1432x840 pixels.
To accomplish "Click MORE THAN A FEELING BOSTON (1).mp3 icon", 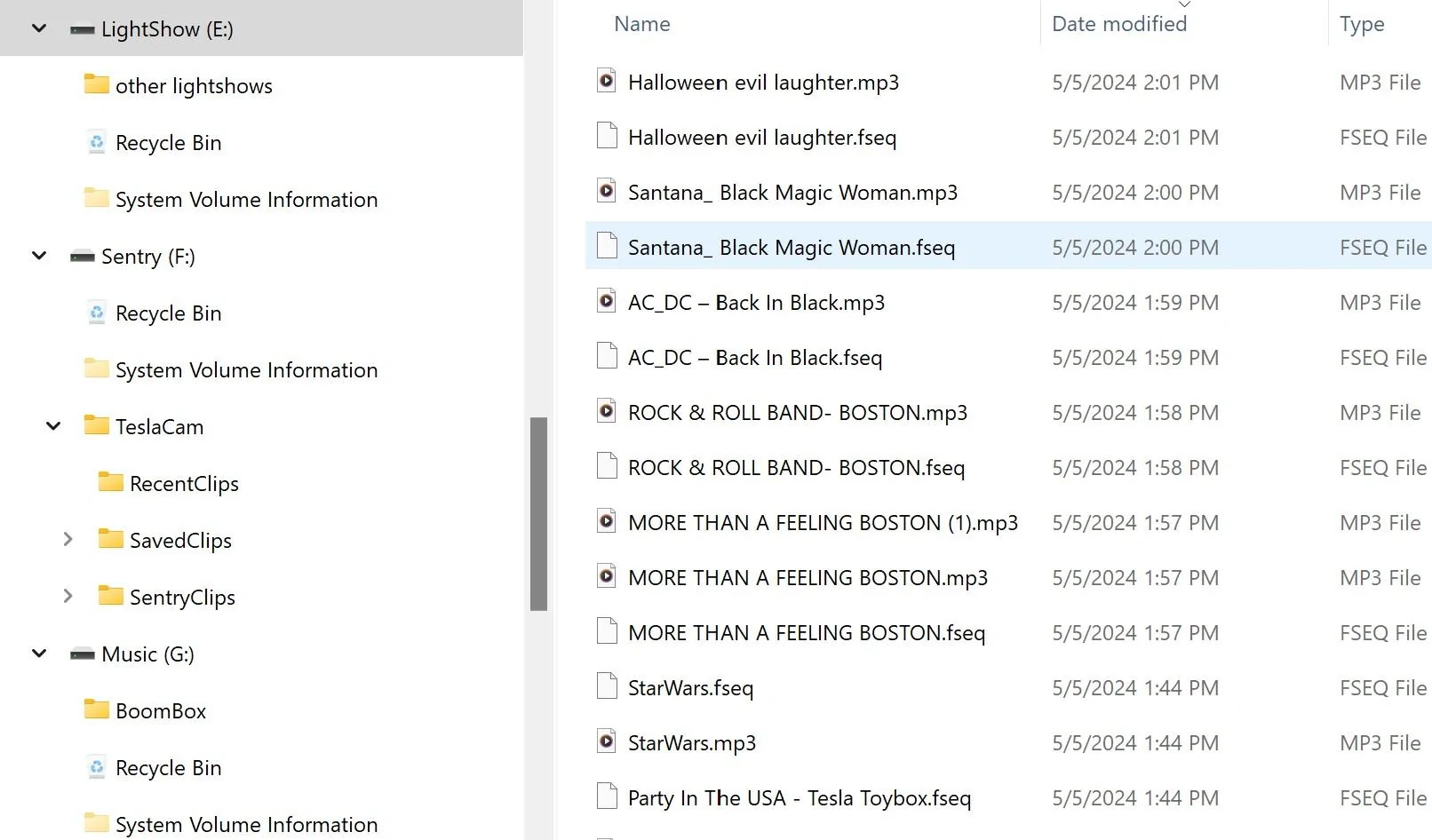I will [607, 521].
